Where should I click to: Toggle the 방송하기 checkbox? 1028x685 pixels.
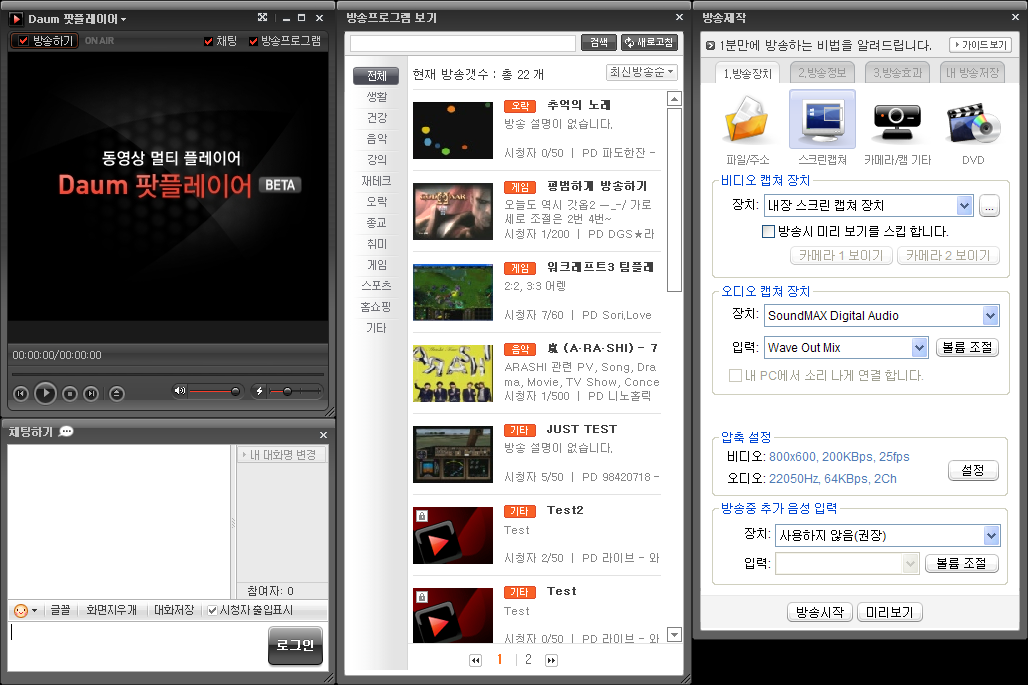(24, 41)
